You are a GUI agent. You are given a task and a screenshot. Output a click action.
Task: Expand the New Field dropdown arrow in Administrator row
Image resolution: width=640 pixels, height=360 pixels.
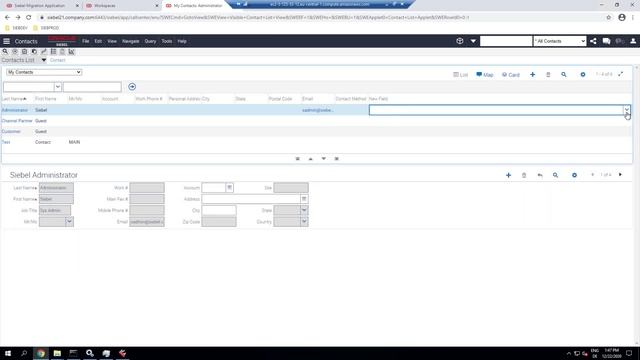(x=627, y=110)
